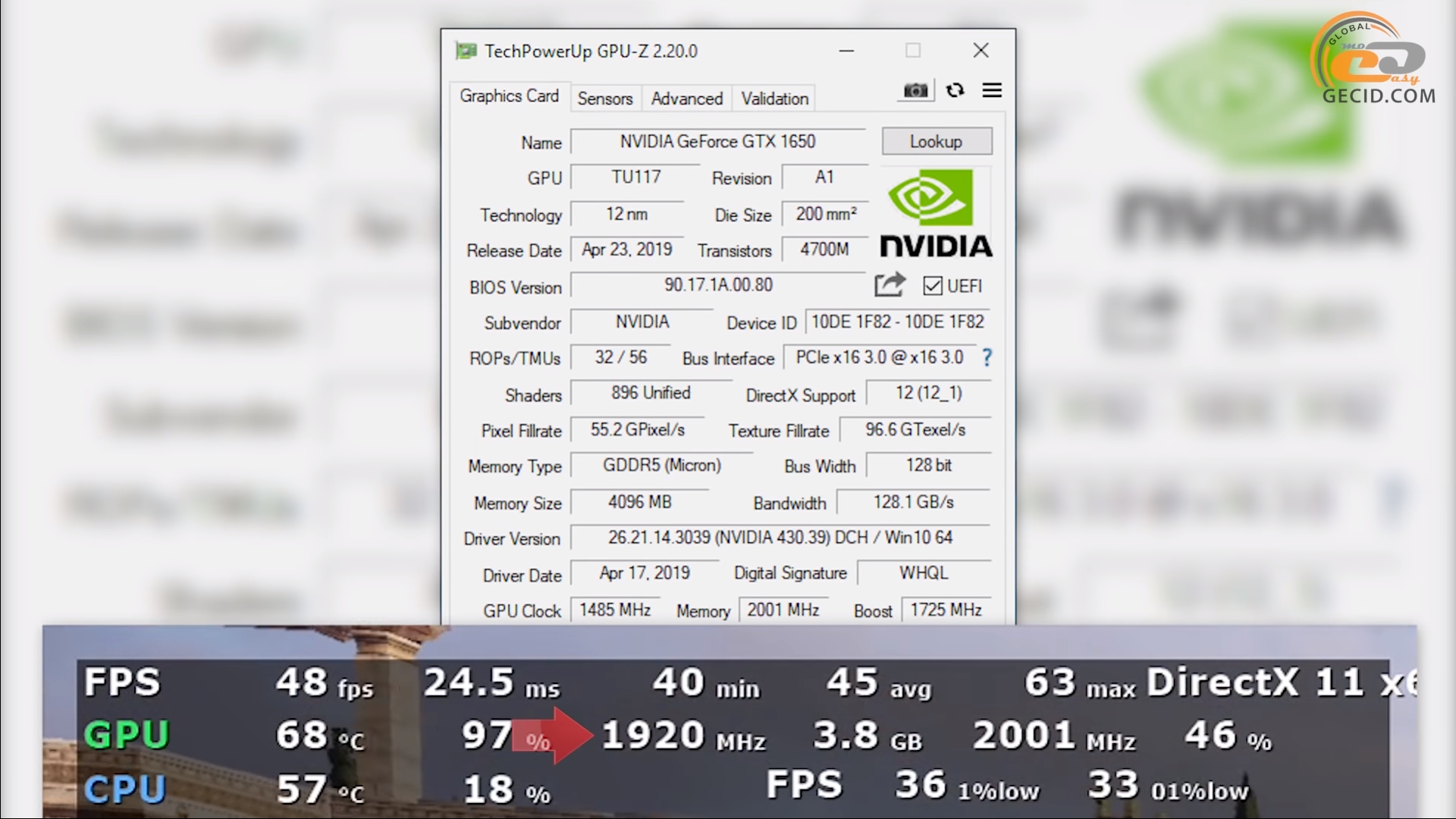
Task: Click the GPU field showing TU117
Action: (635, 177)
